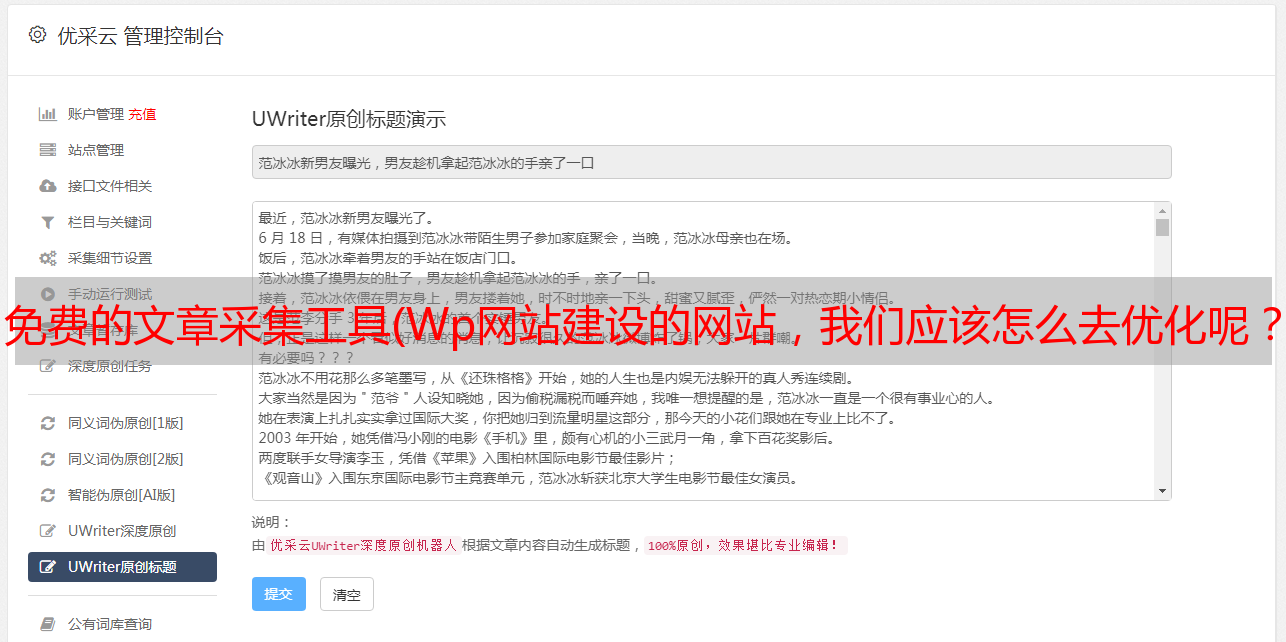Click the bar chart icon for 账户管理
Screen dimensions: 1286x642
point(47,114)
